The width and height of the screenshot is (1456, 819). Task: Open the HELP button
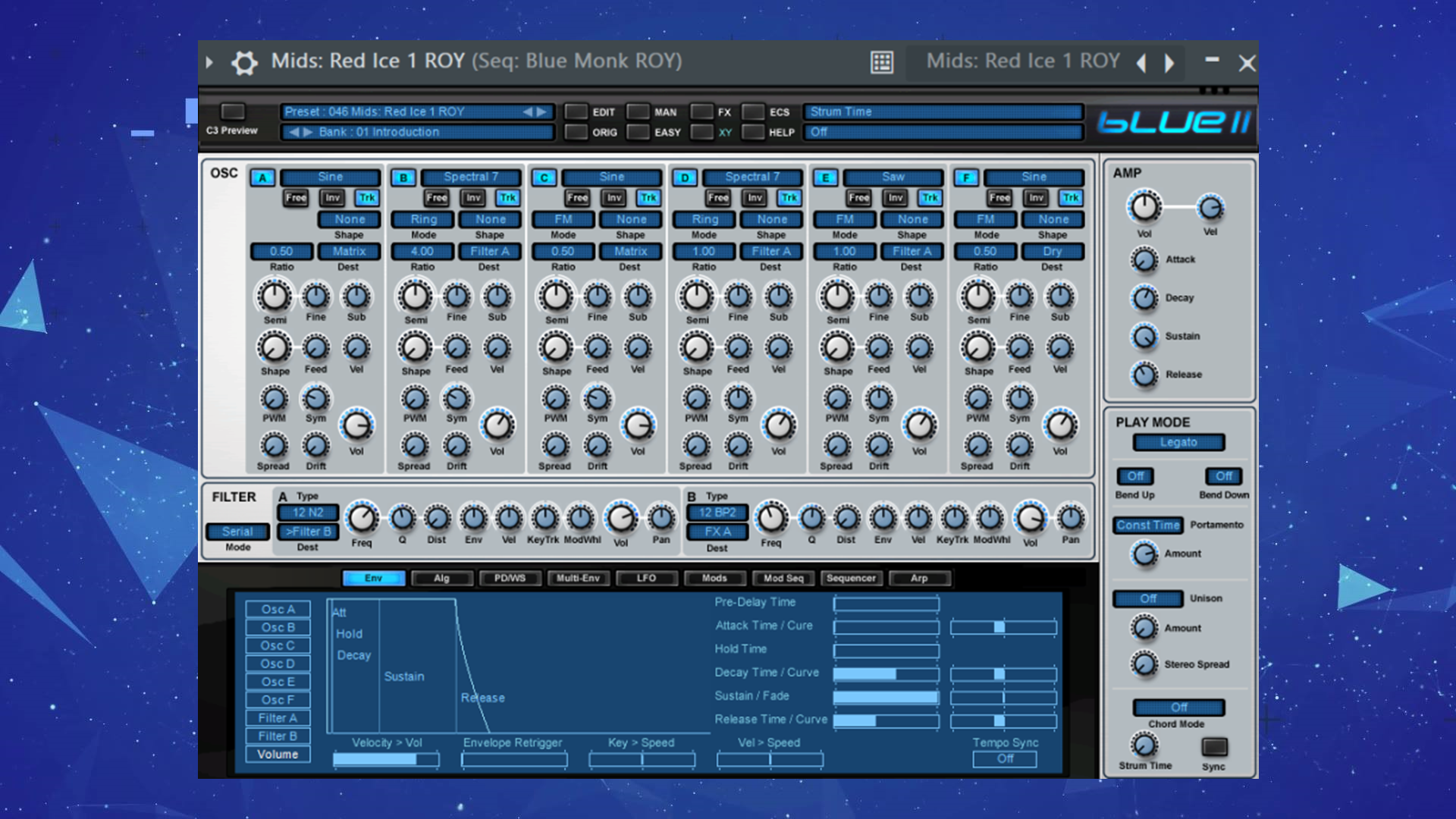click(753, 132)
